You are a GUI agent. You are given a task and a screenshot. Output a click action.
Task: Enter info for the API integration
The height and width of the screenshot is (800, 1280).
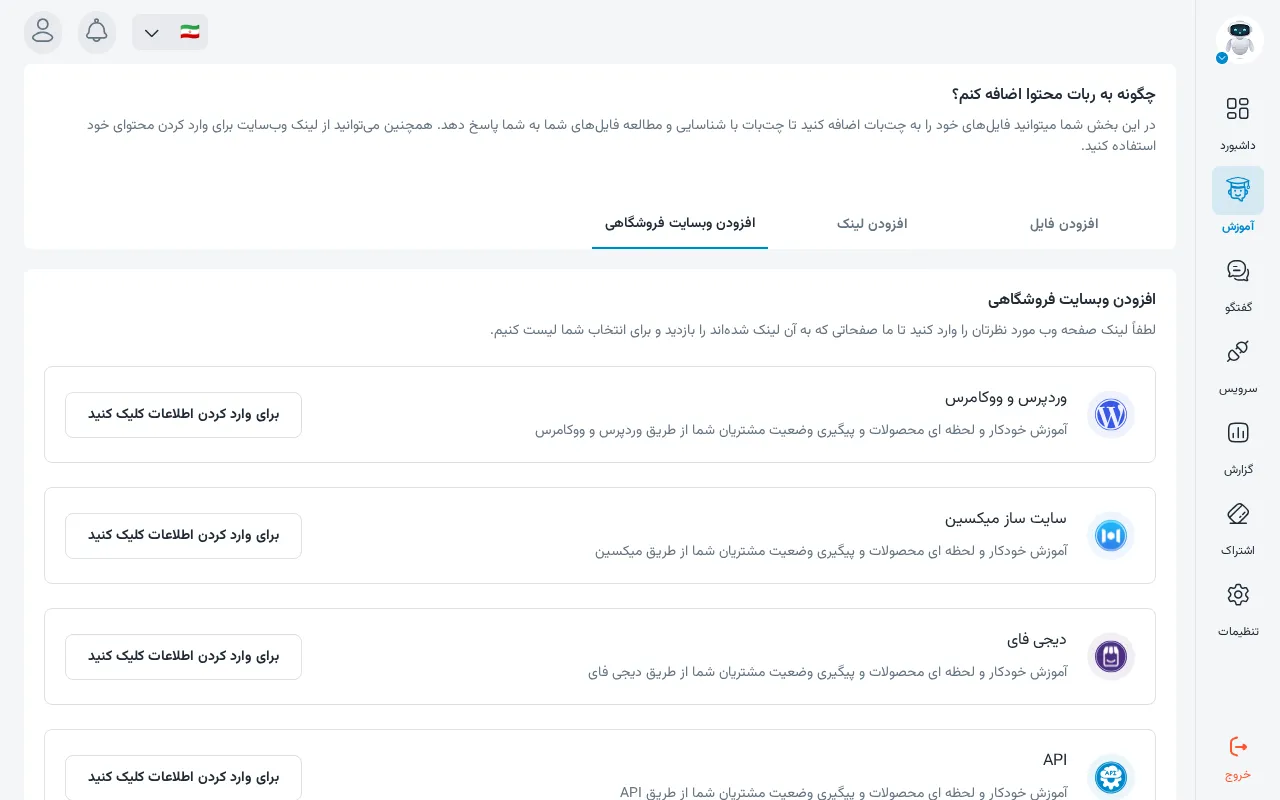[183, 777]
